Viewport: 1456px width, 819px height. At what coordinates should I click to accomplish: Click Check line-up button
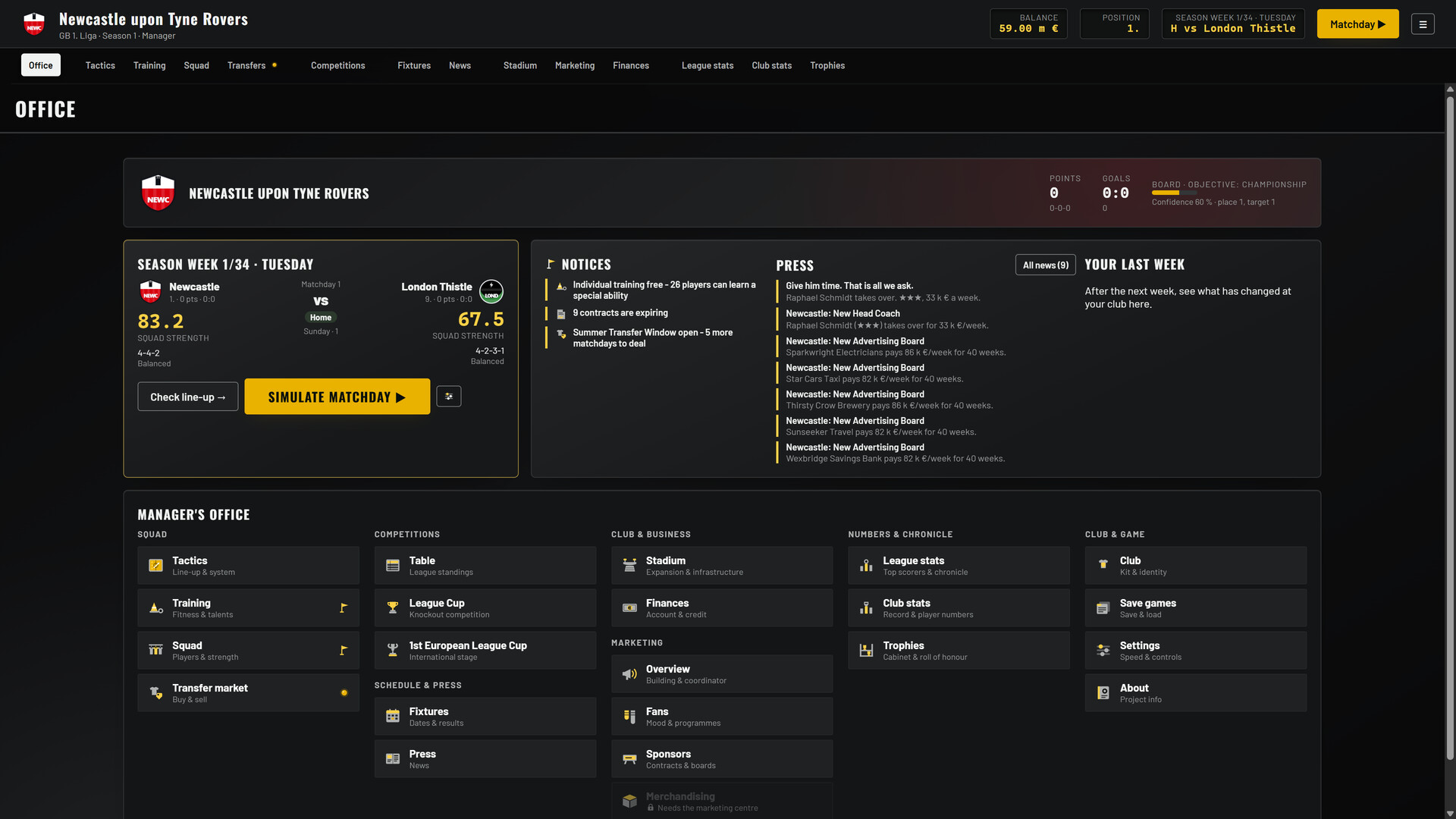(x=187, y=397)
